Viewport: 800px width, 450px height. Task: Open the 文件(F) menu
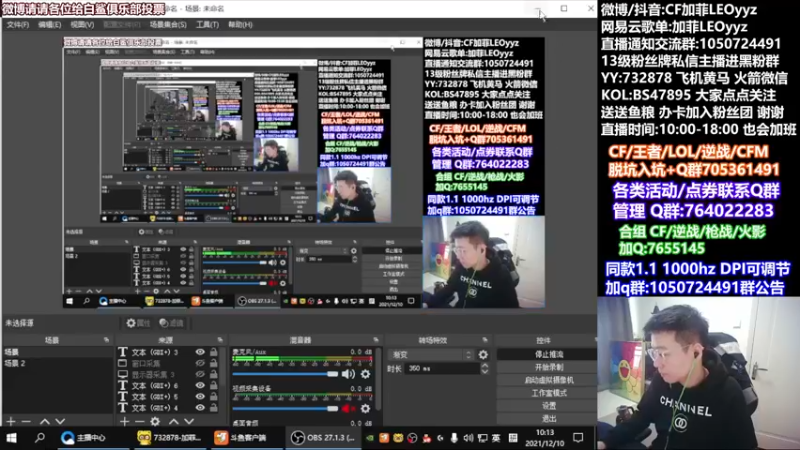point(18,24)
